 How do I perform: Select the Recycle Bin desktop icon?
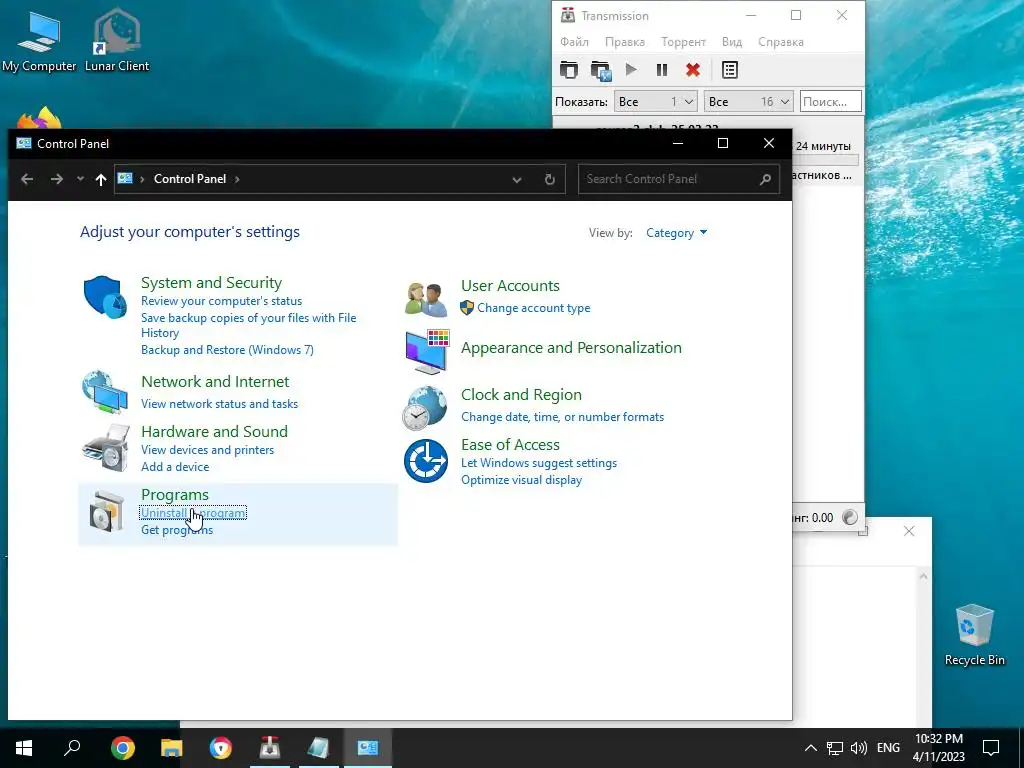pyautogui.click(x=974, y=635)
